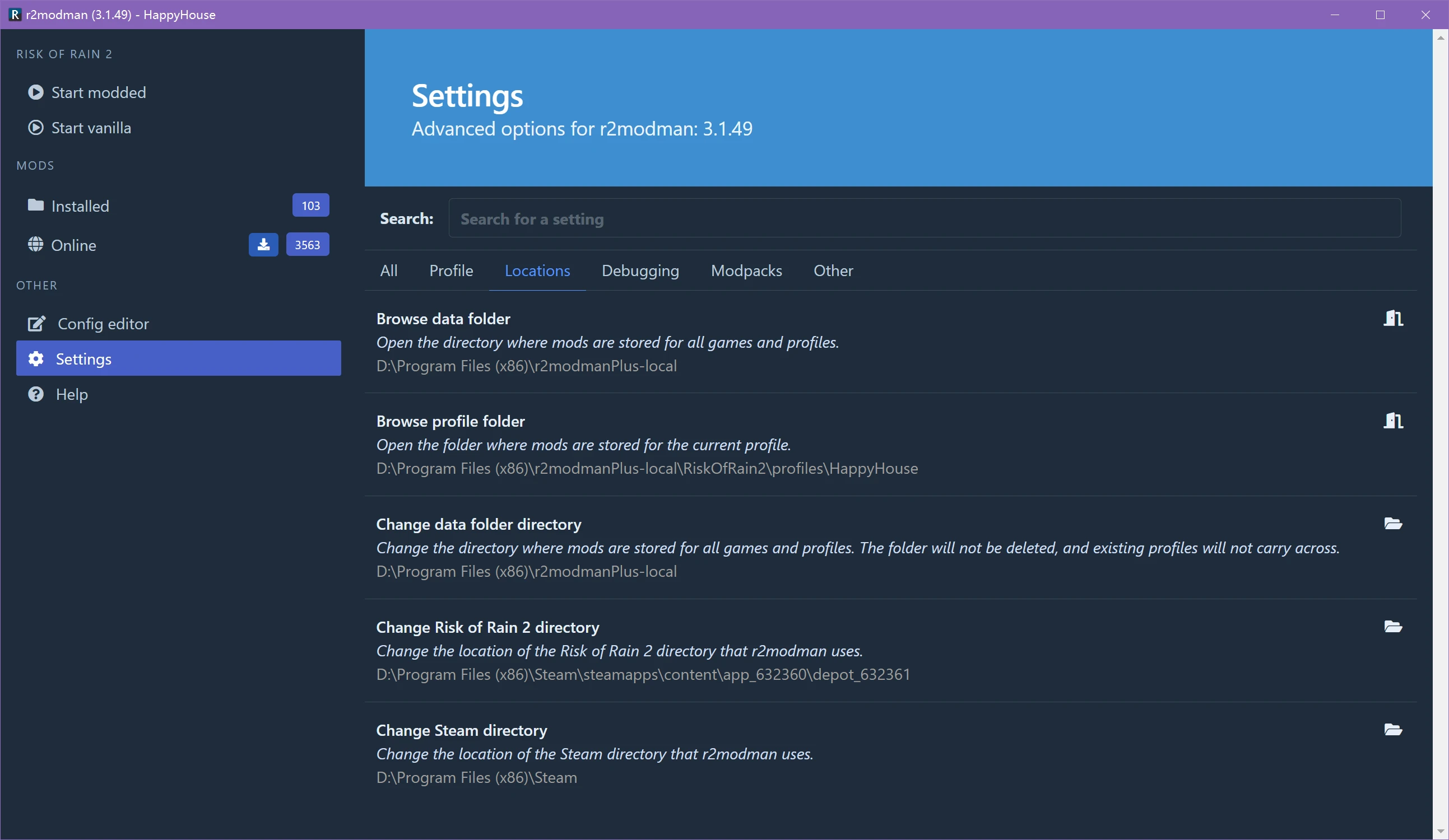The width and height of the screenshot is (1449, 840).
Task: Launch game with Start modded
Action: coord(97,92)
